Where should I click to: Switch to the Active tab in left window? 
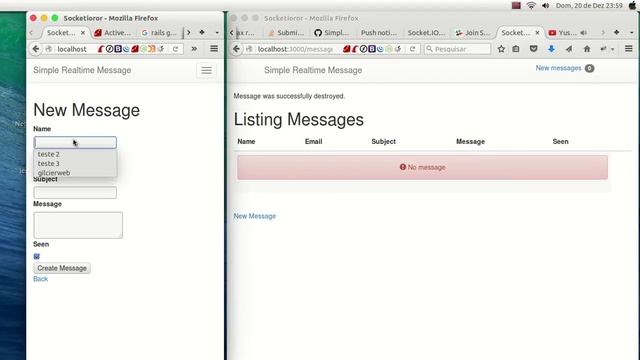coord(113,33)
